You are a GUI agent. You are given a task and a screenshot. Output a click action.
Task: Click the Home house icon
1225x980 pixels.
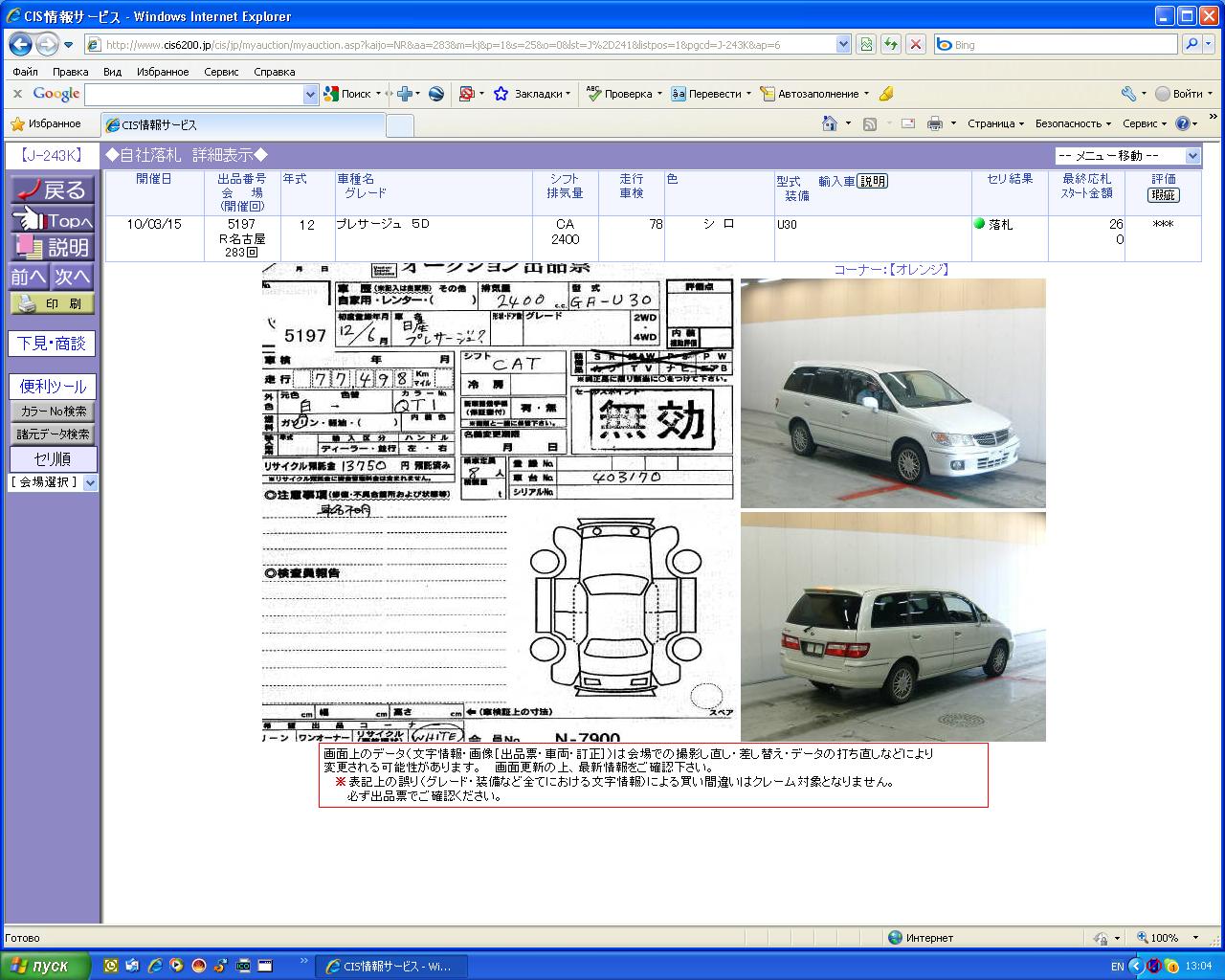[831, 123]
